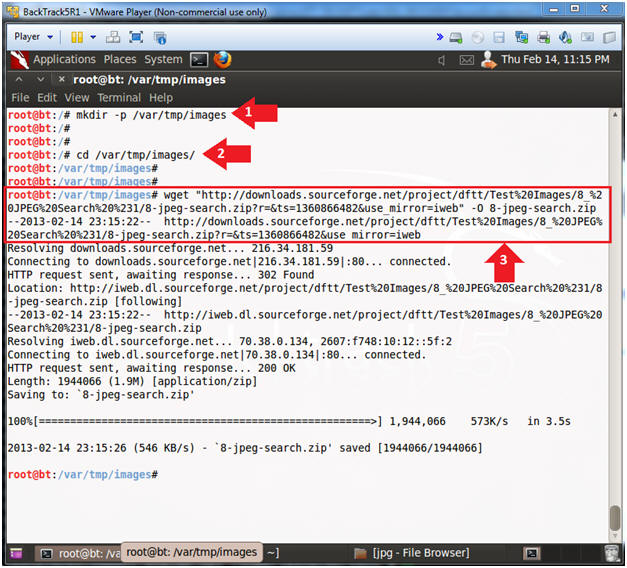The width and height of the screenshot is (627, 568).
Task: Click the terminal icon at right of bottom panel
Action: pyautogui.click(x=532, y=554)
